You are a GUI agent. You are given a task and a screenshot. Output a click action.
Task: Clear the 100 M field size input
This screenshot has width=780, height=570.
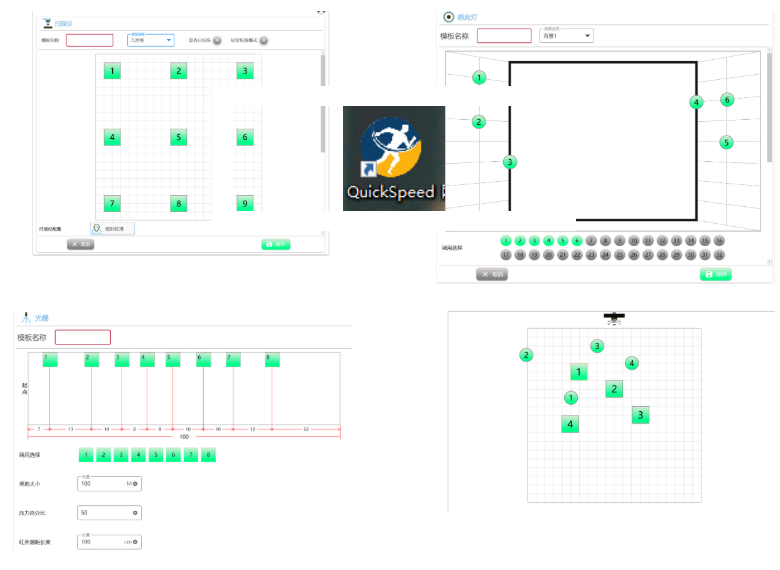(135, 483)
